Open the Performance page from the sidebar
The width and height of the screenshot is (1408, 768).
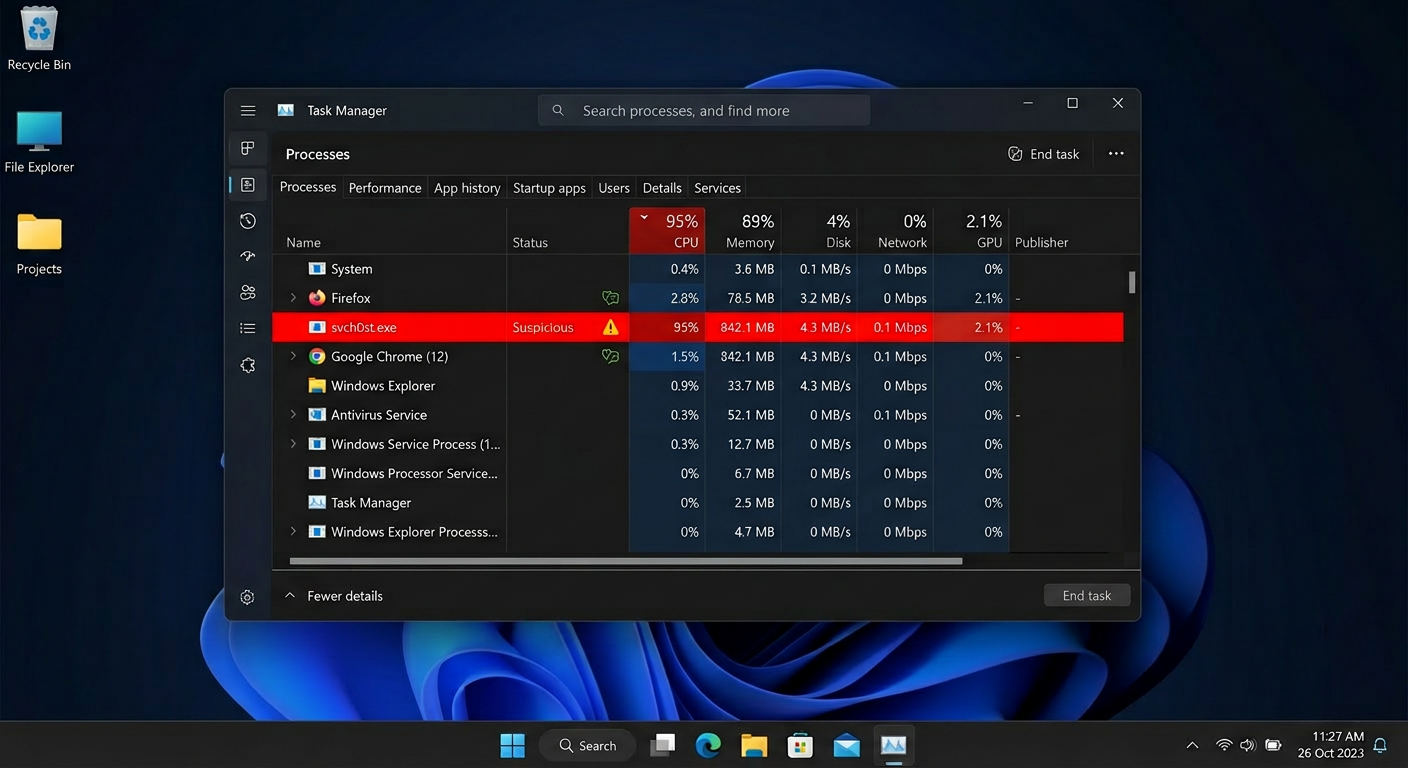tap(247, 184)
